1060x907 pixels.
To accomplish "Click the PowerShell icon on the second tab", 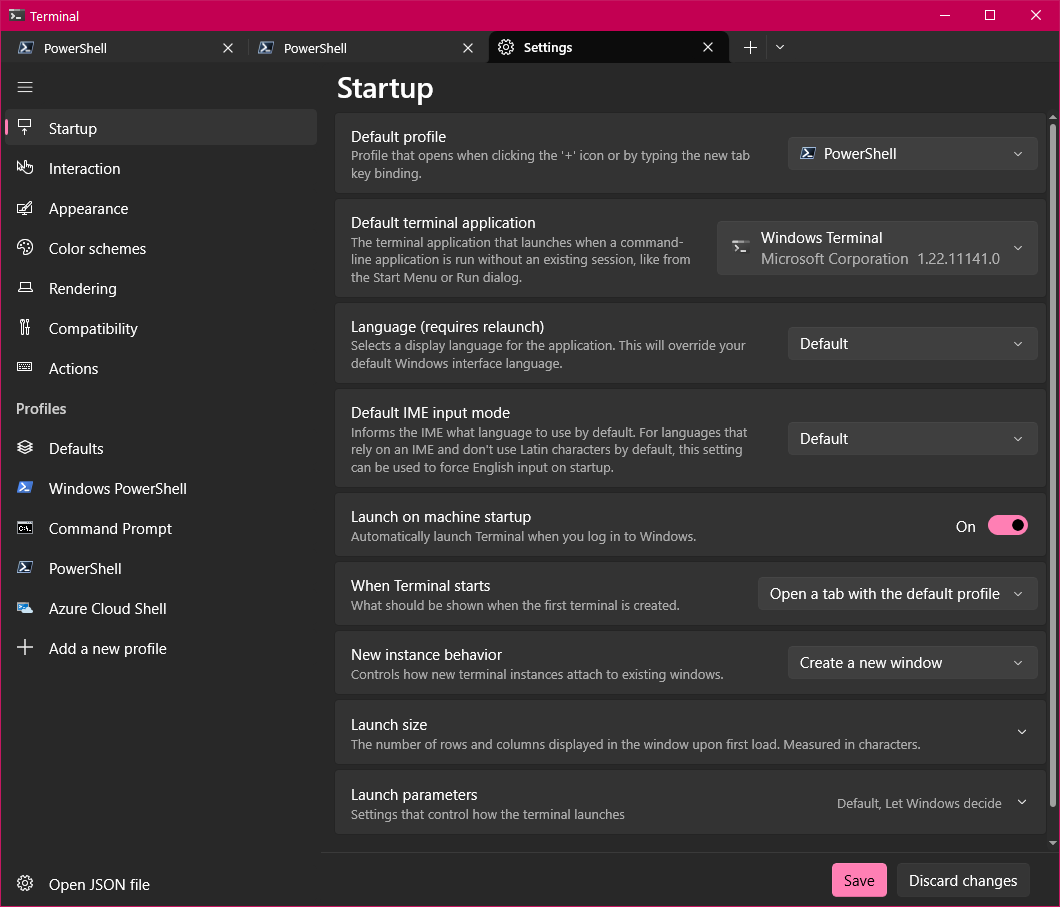I will pyautogui.click(x=266, y=47).
